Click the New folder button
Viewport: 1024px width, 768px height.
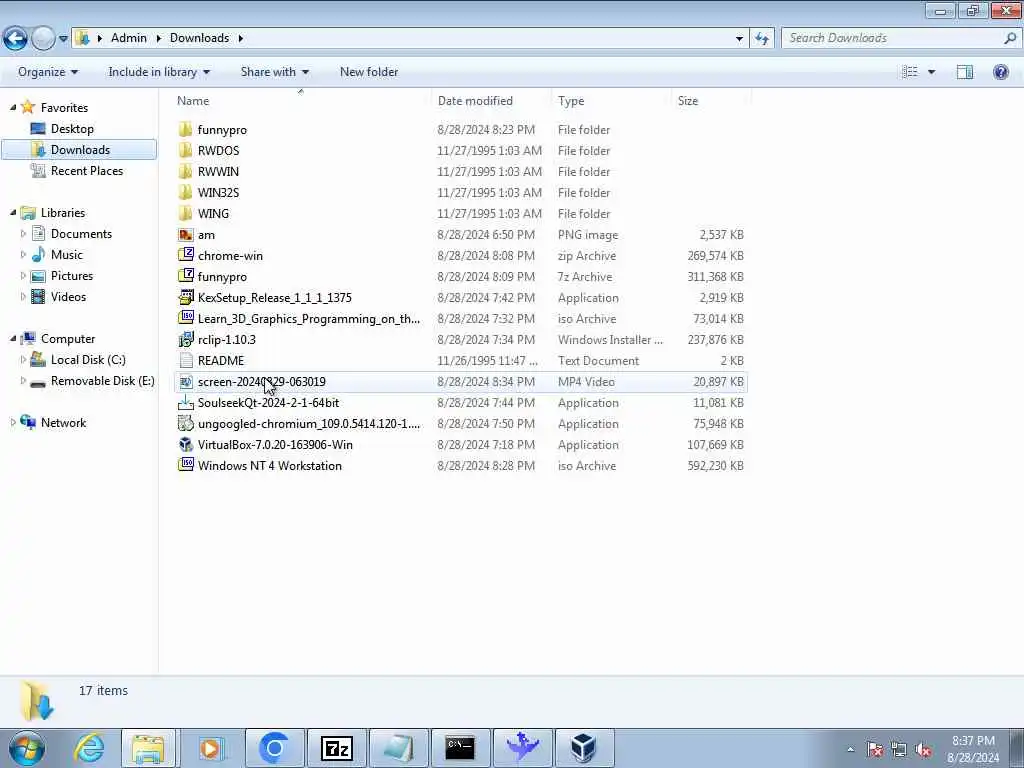click(x=369, y=72)
